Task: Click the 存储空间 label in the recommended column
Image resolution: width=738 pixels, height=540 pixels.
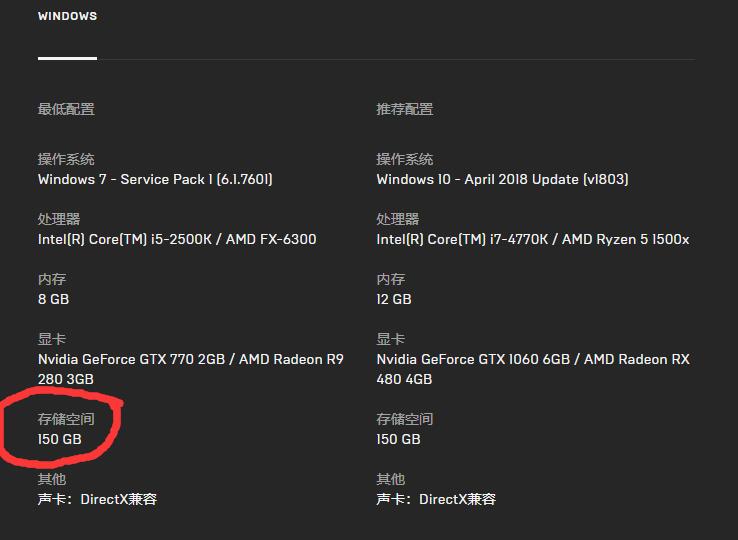Action: 405,419
